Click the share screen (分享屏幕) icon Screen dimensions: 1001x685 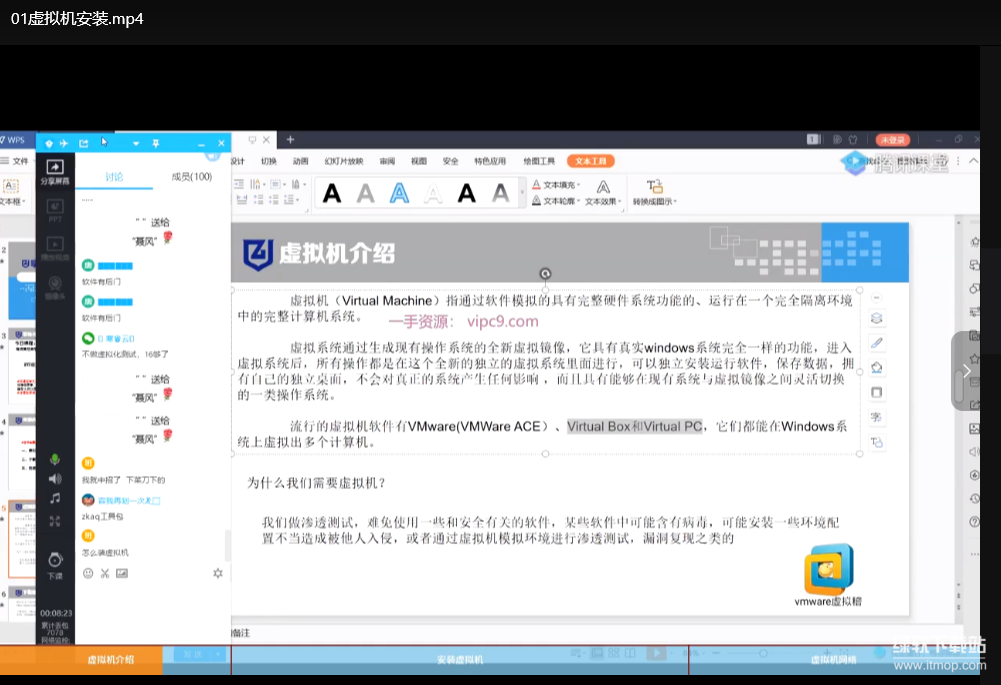[x=55, y=172]
